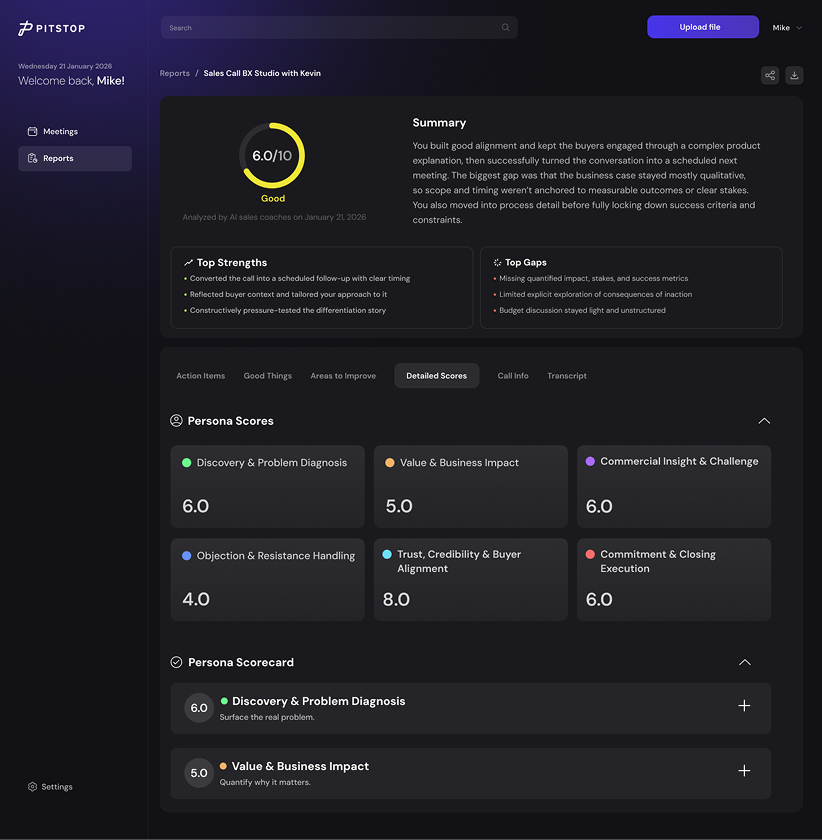Open the Transcript tab
The width and height of the screenshot is (822, 840).
pos(567,376)
